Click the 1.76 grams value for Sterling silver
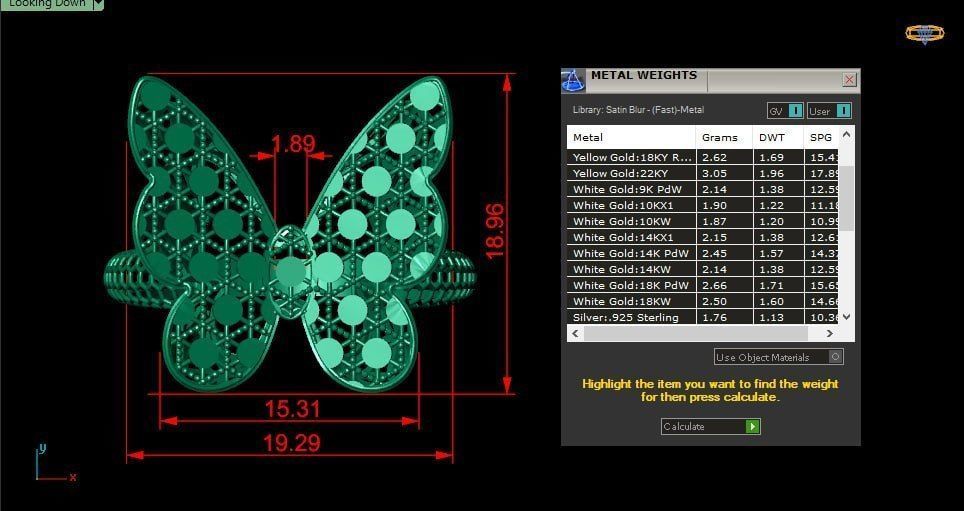 point(714,317)
